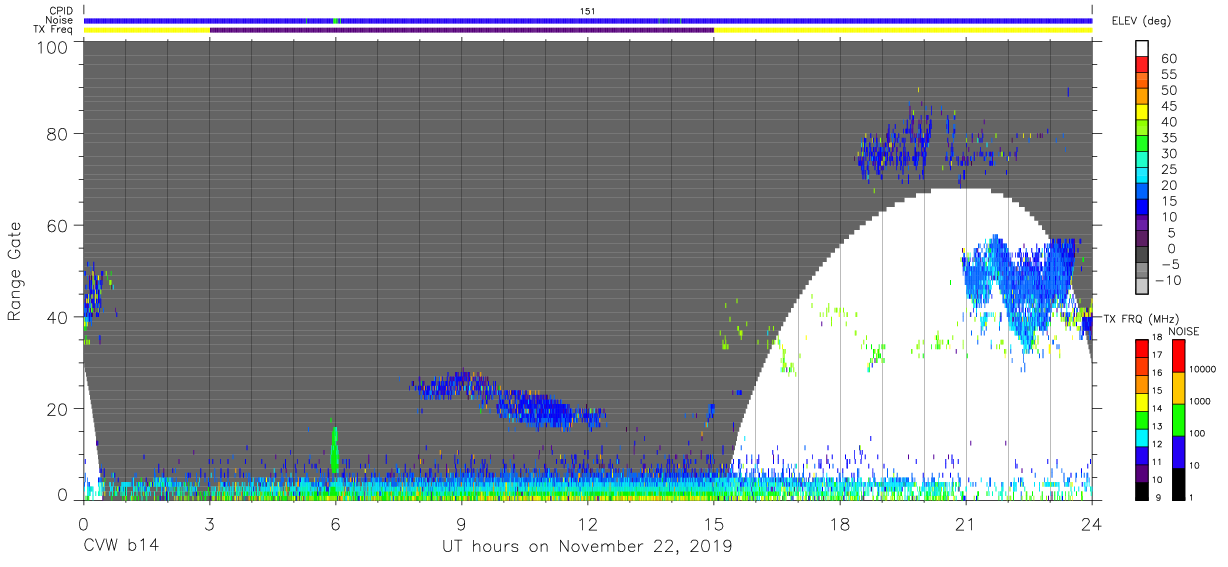The width and height of the screenshot is (1228, 567).
Task: Click the 60 tick on Range Gate axis
Action: tap(58, 225)
